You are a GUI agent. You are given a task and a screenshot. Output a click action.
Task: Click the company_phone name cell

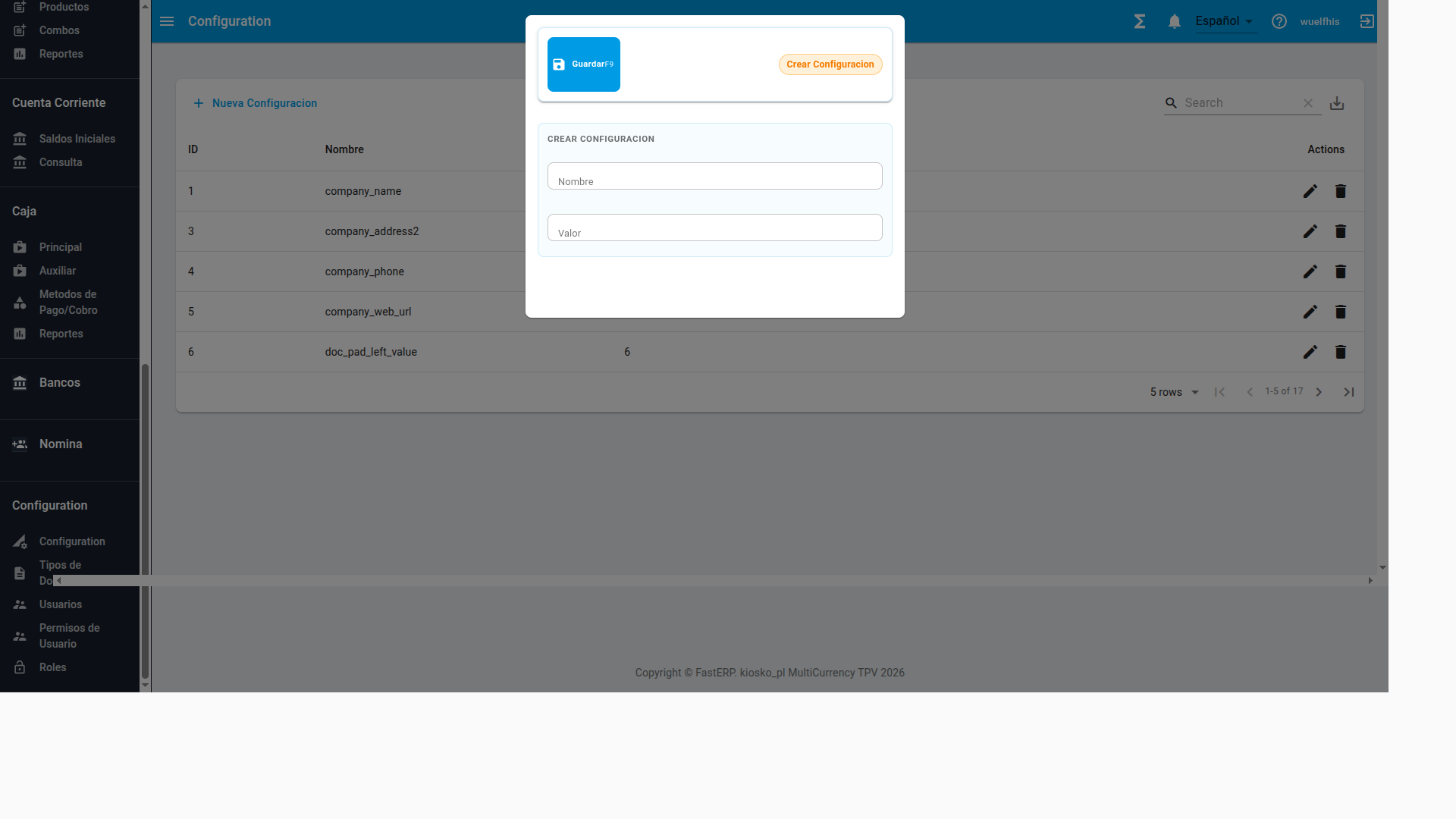click(x=364, y=271)
